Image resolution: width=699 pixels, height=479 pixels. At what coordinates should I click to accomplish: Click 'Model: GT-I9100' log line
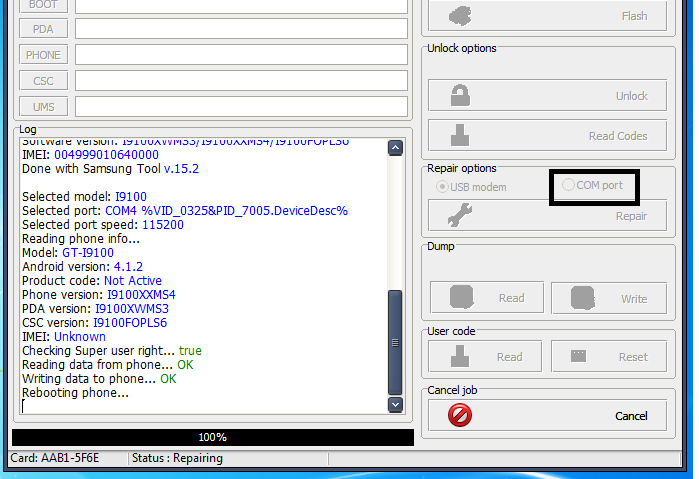[x=68, y=253]
